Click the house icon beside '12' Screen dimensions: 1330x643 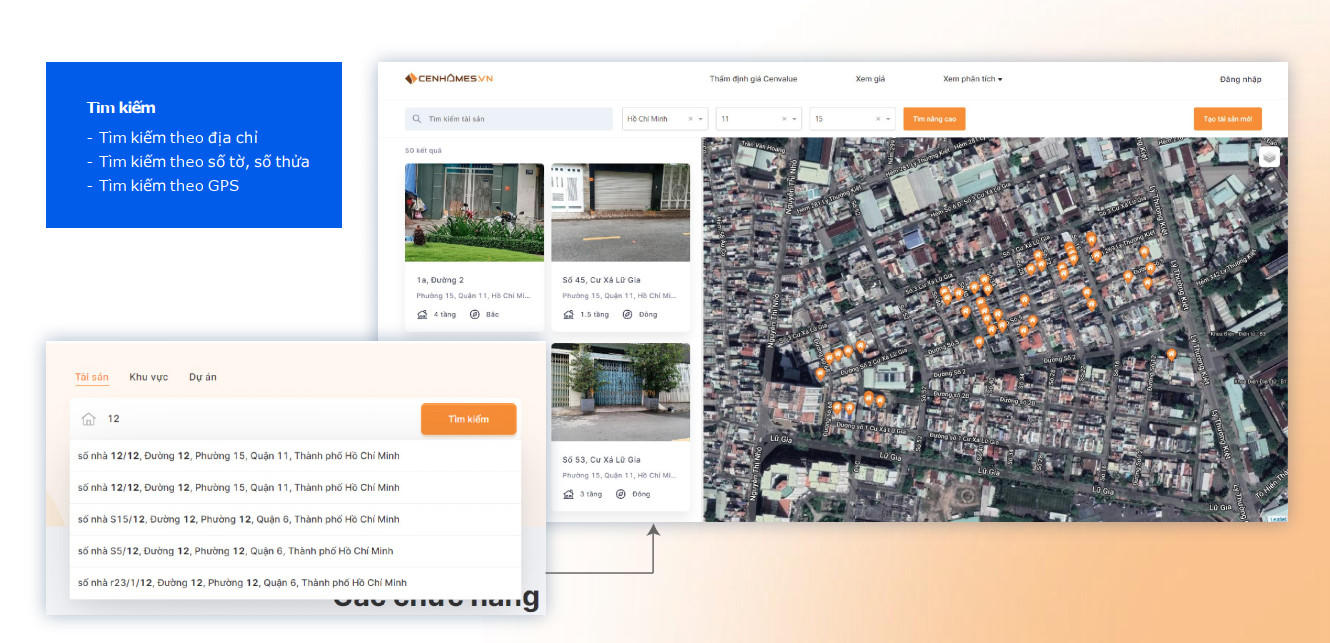[88, 419]
